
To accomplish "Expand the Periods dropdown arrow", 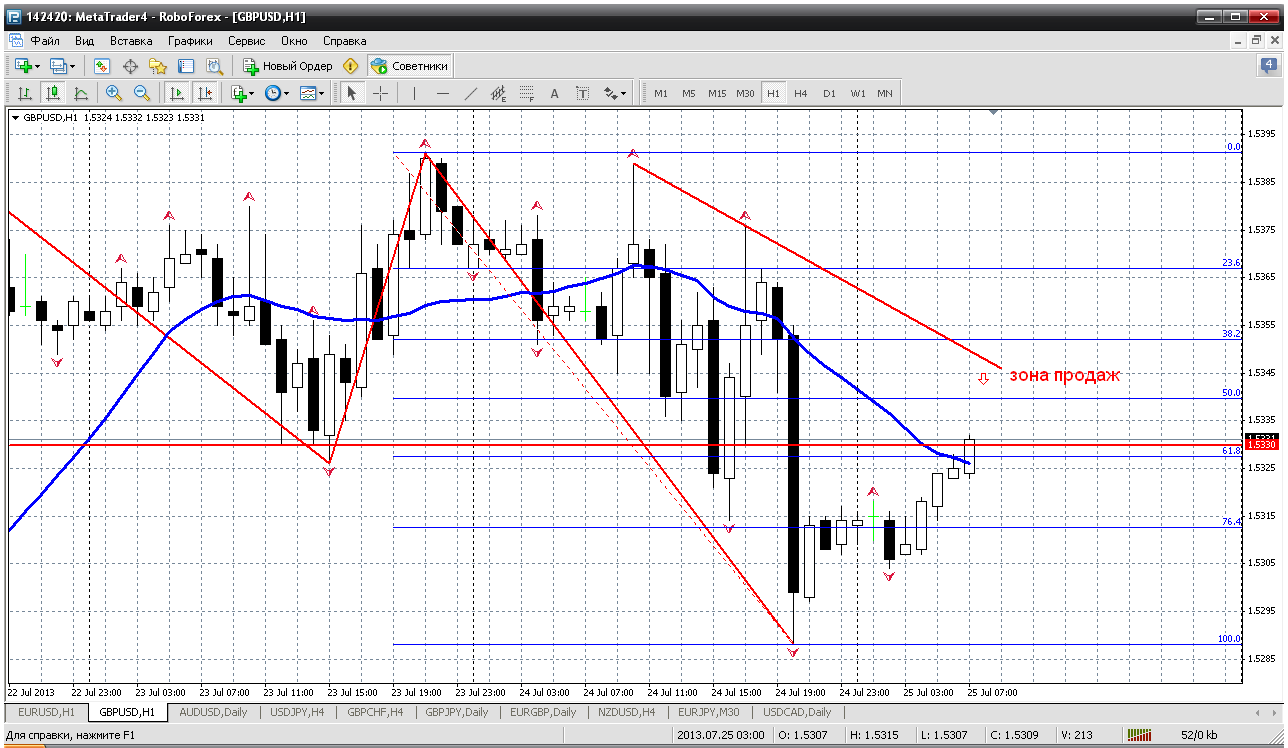I will coord(286,93).
